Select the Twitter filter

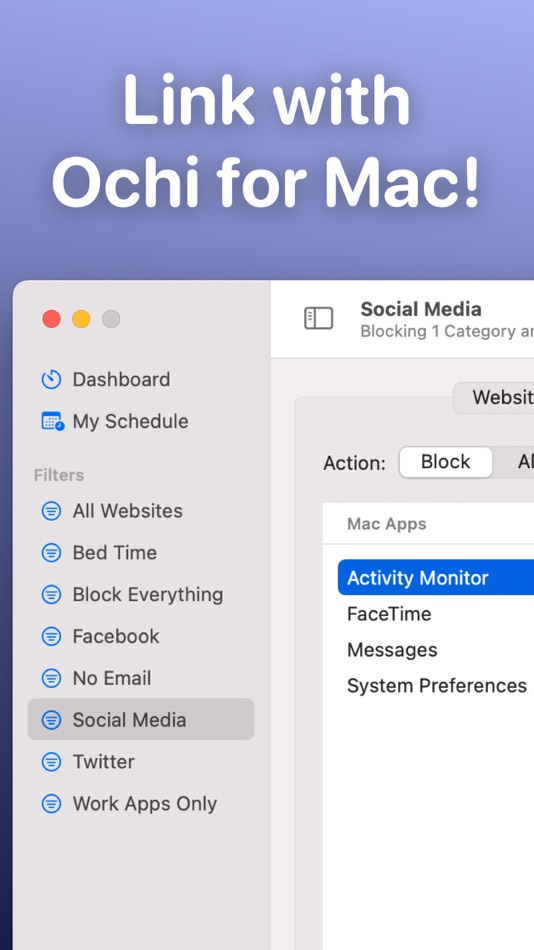coord(141,762)
